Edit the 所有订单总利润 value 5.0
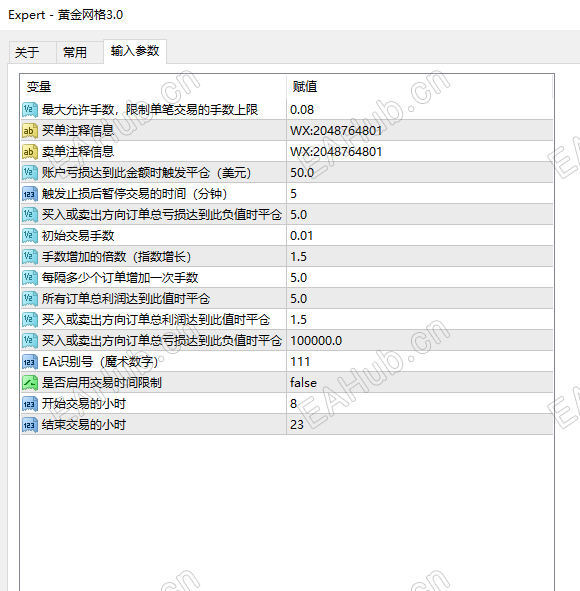 point(419,299)
